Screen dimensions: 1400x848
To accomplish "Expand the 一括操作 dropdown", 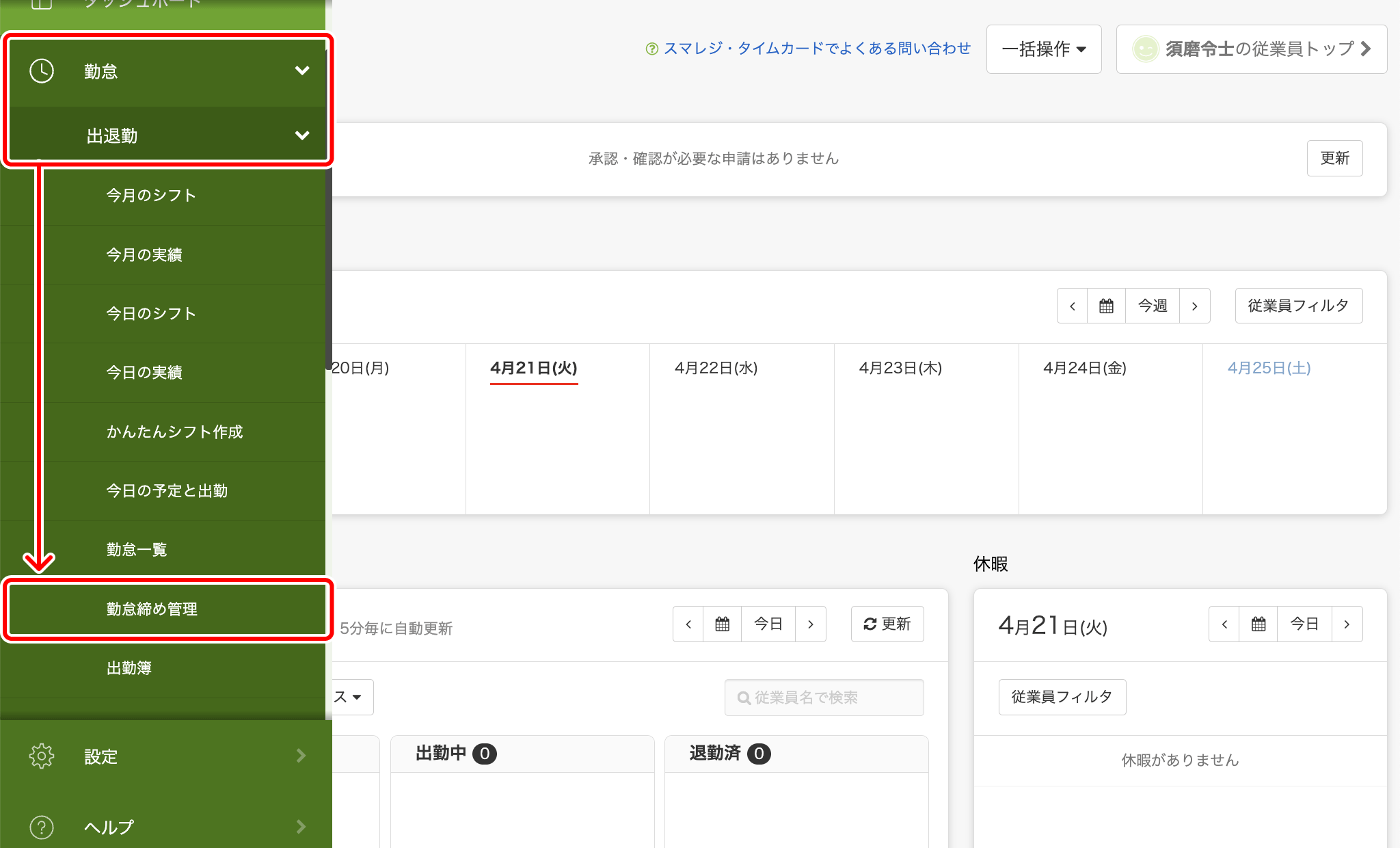I will pyautogui.click(x=1043, y=49).
